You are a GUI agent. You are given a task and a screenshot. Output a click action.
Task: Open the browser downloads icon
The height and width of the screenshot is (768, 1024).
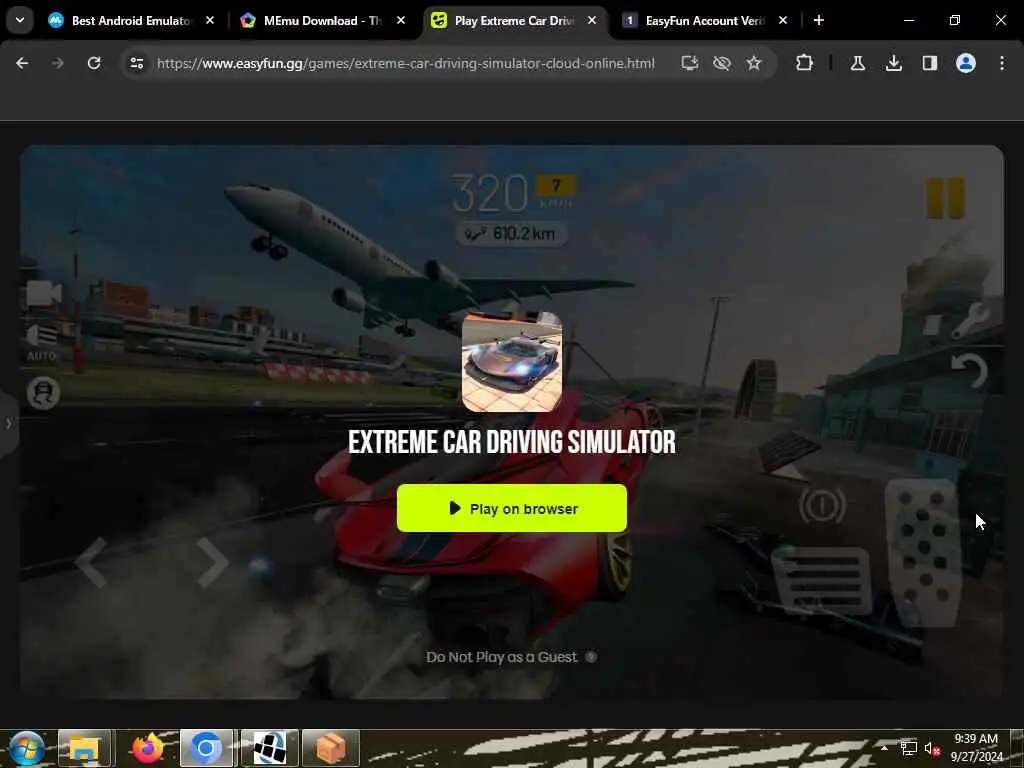(894, 63)
